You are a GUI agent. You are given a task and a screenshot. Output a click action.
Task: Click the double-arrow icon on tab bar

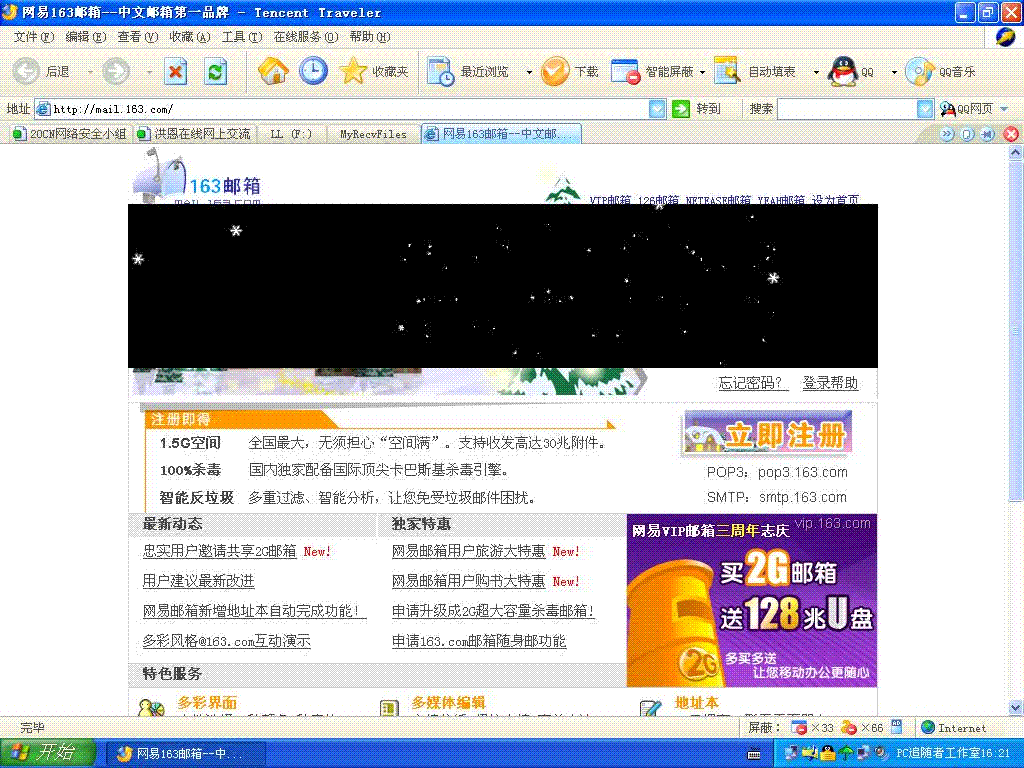947,134
